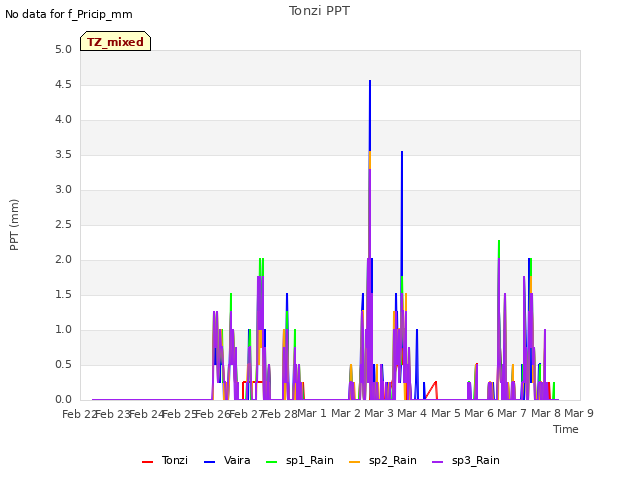Click the Mar 3 x-axis tick label
640x480 pixels.
(379, 413)
